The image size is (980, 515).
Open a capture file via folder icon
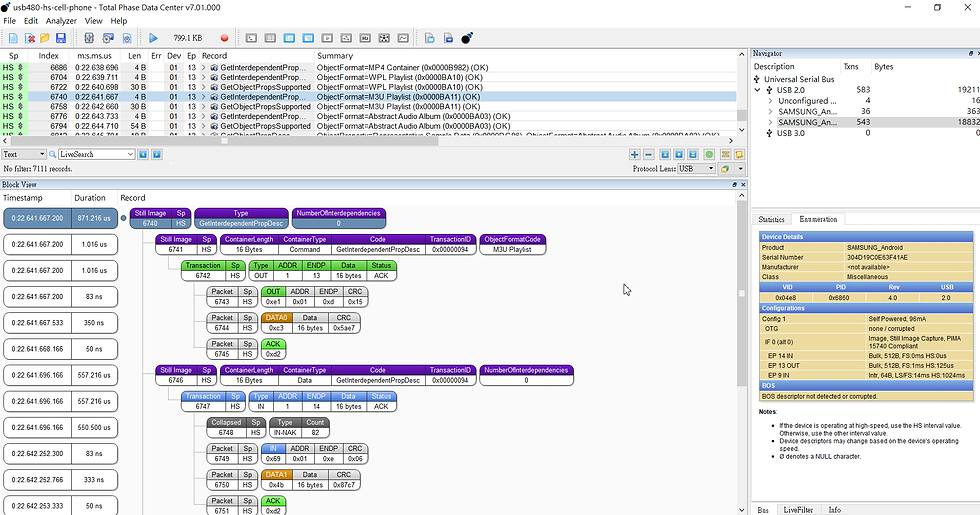click(45, 38)
